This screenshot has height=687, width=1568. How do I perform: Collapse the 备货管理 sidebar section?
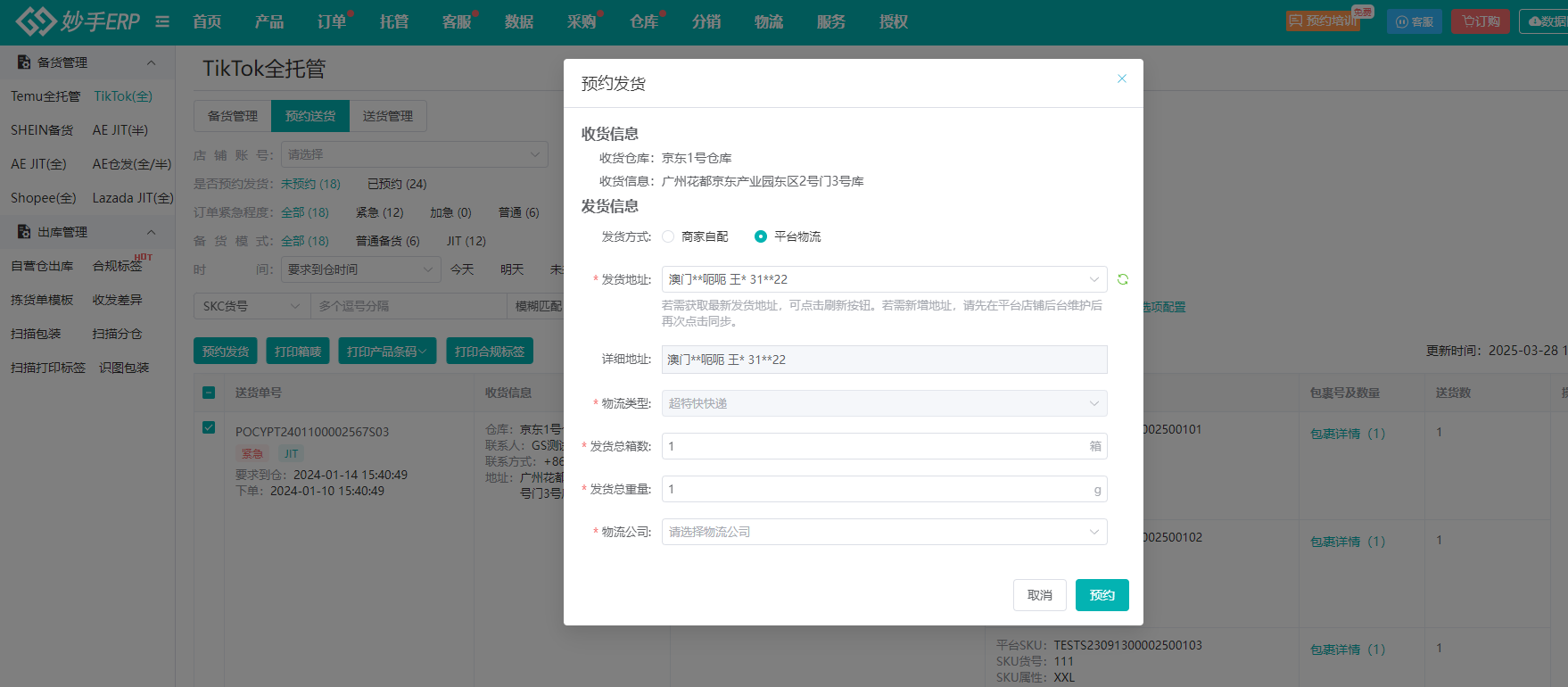coord(151,62)
